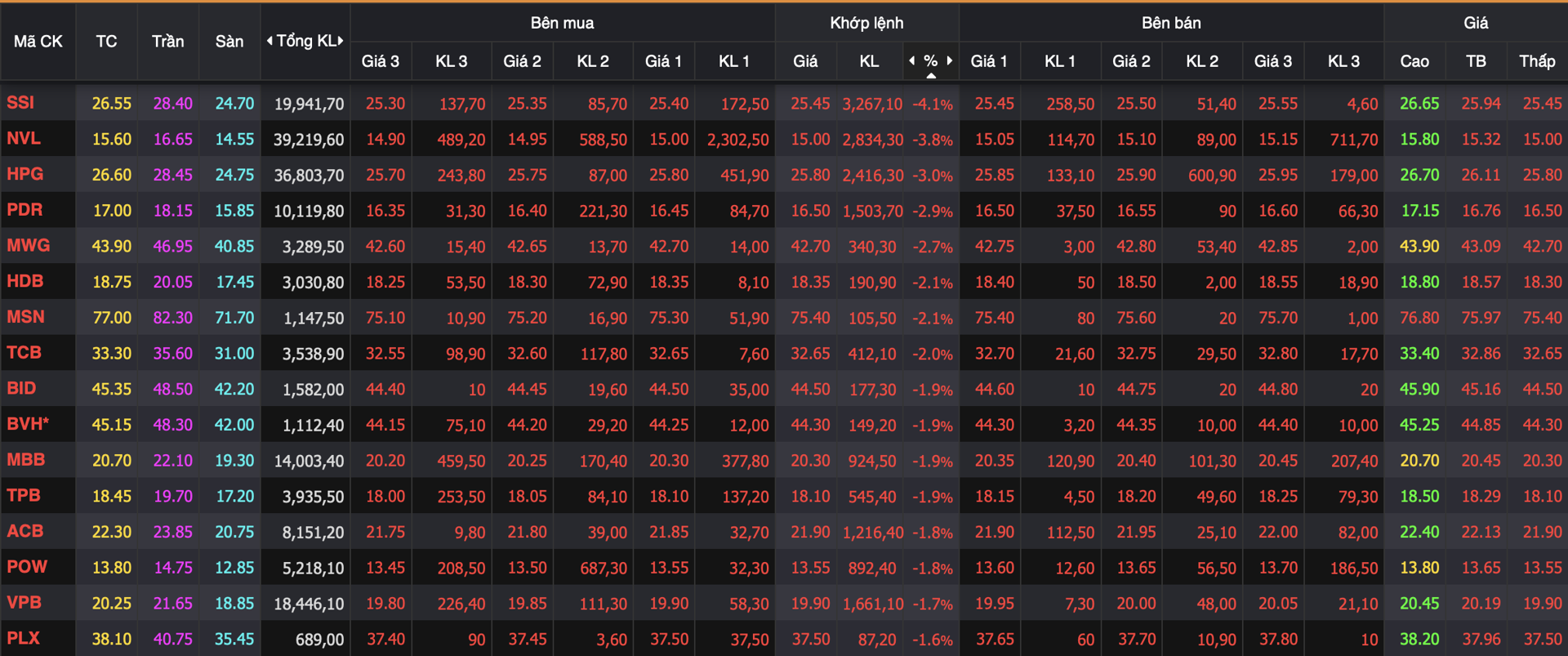
Task: Select the Bên bán group header
Action: coord(1171,23)
